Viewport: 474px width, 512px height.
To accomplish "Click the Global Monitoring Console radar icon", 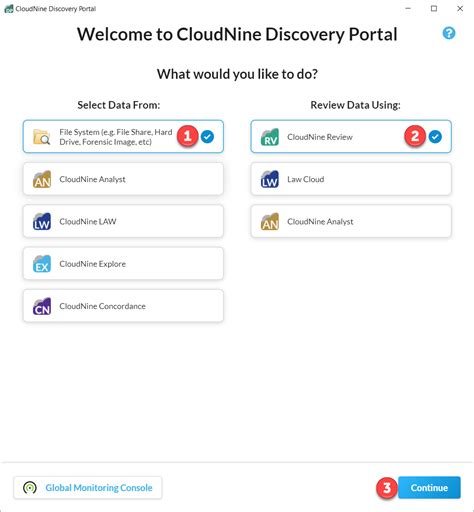I will 30,488.
